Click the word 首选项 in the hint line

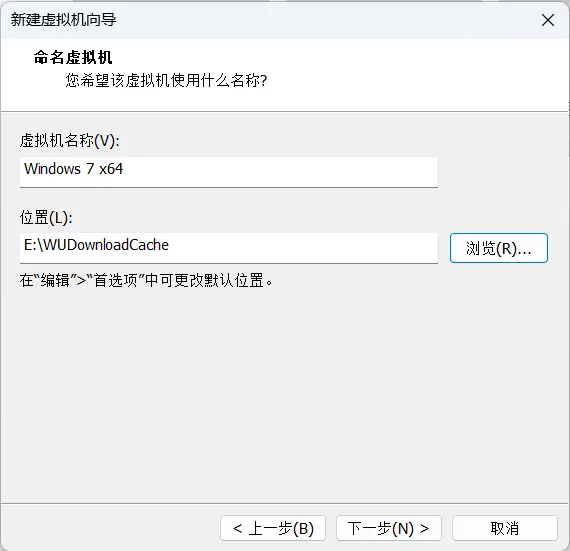point(116,281)
